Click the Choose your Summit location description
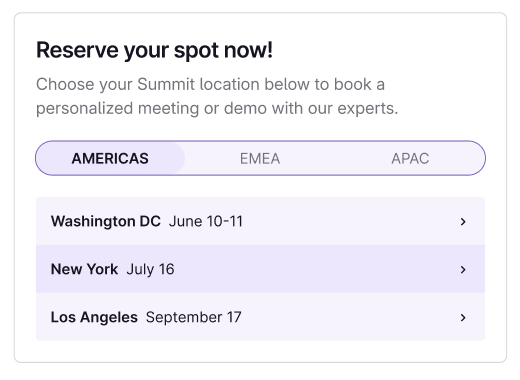 [x=217, y=96]
